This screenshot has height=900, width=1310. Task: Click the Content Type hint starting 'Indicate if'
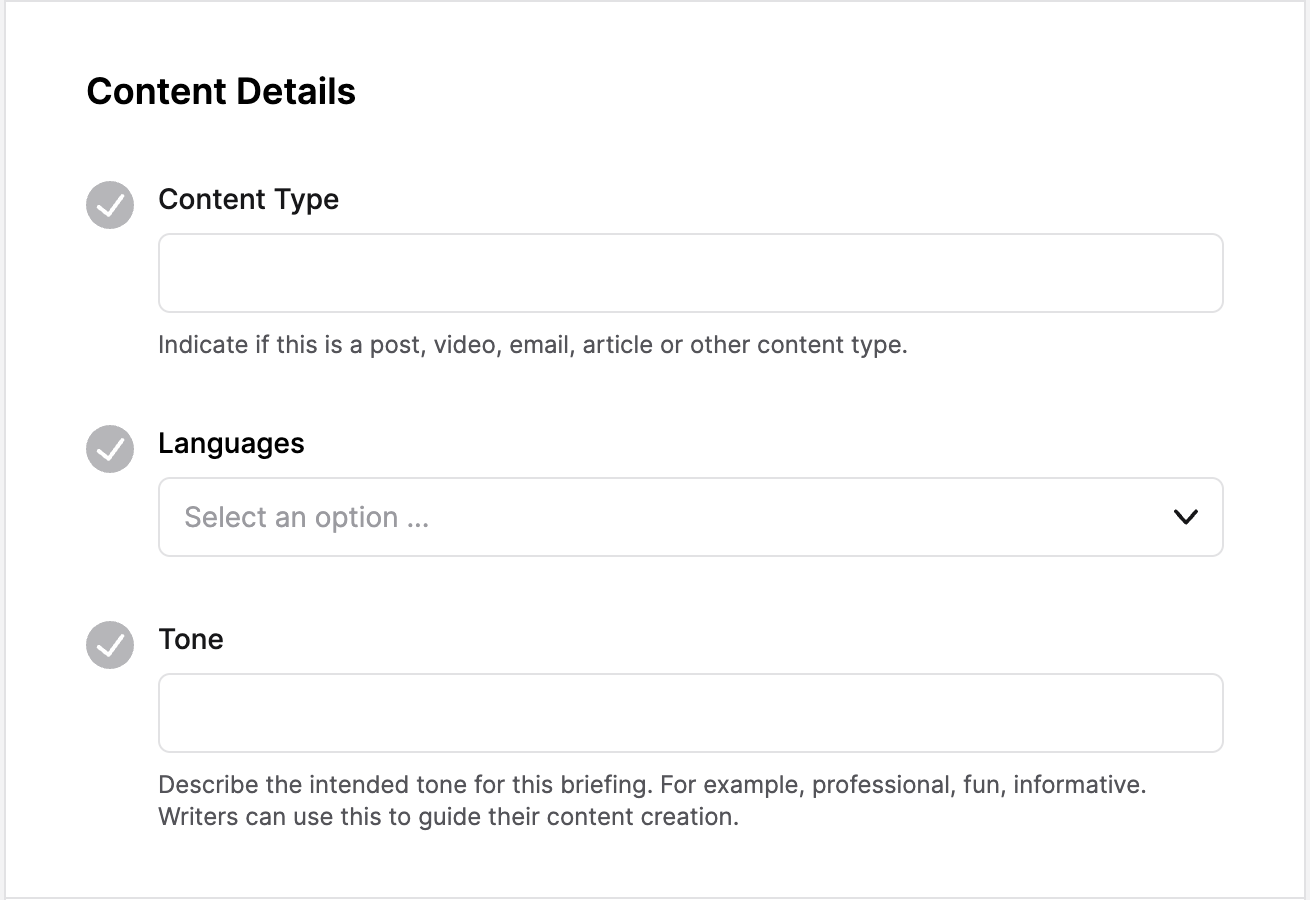[x=533, y=345]
